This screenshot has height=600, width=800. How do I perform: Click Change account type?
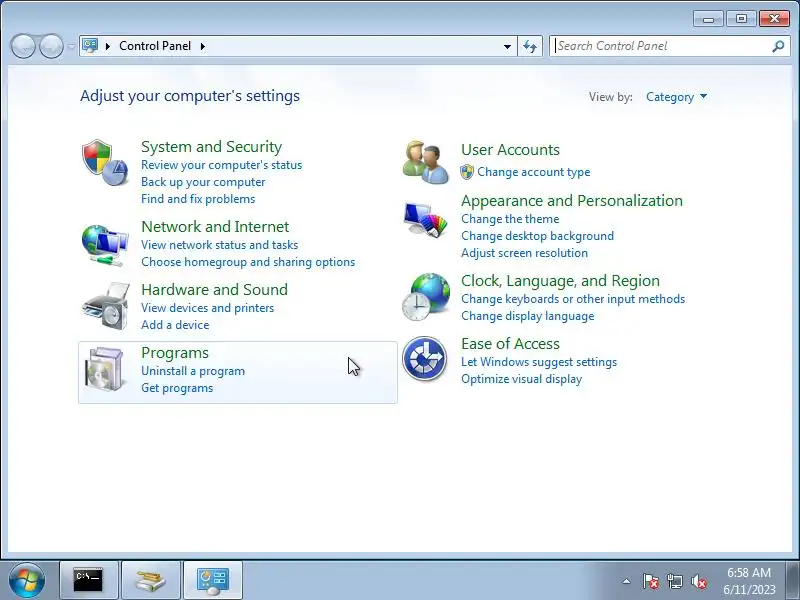coord(534,172)
